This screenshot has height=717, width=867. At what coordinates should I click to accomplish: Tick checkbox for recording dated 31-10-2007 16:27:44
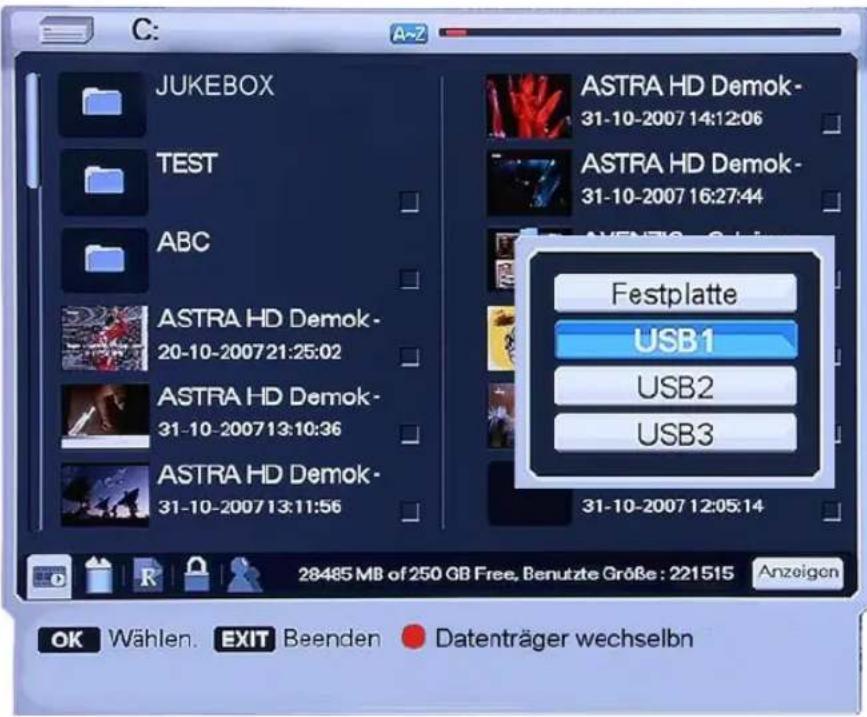pos(831,202)
